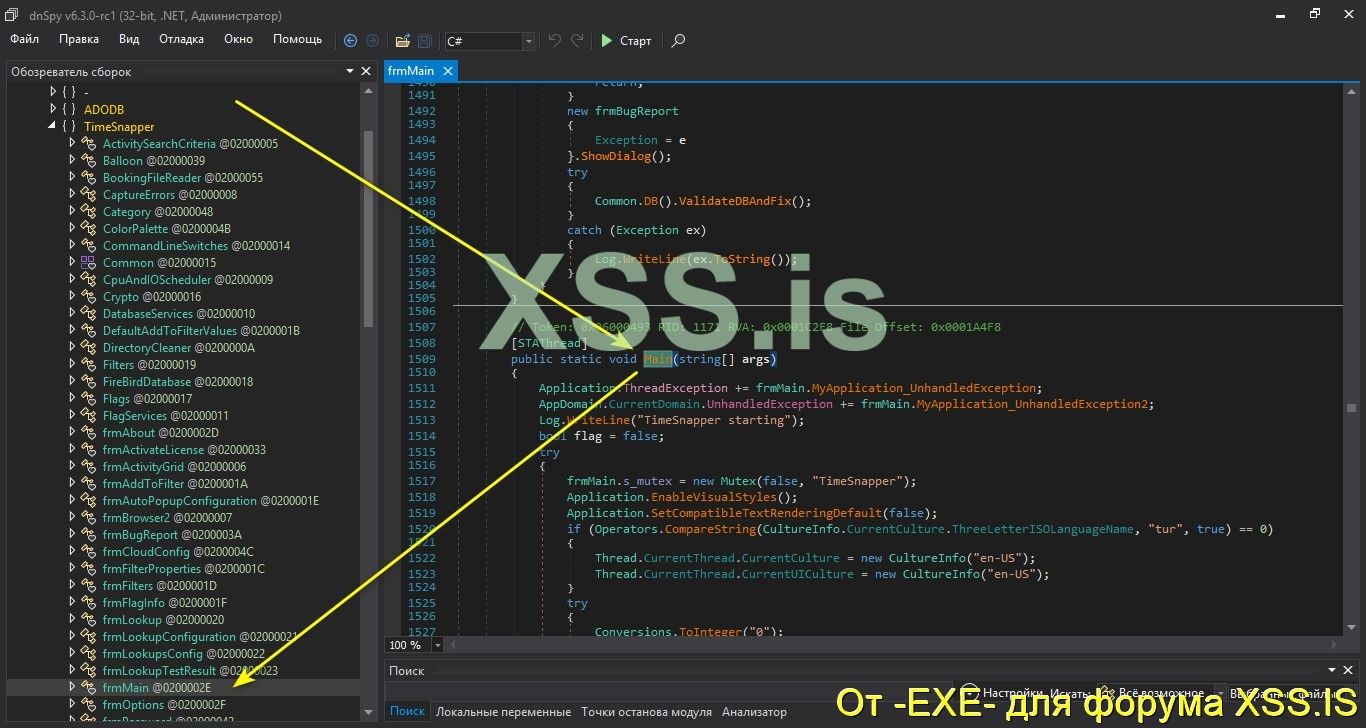Open the Отладка menu

180,39
